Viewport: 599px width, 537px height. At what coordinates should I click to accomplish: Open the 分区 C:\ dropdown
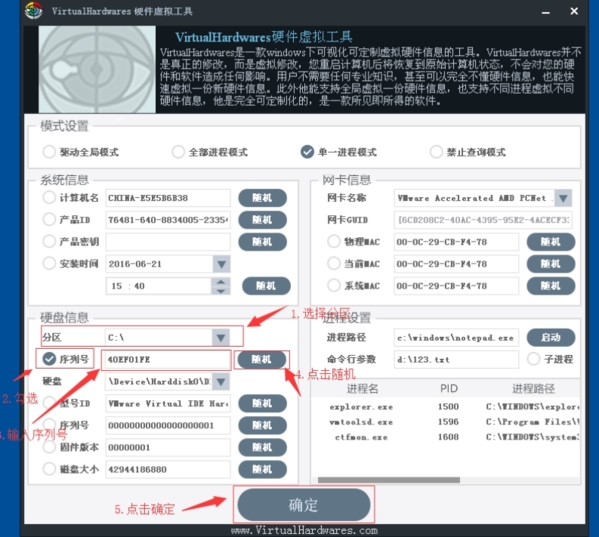(221, 337)
